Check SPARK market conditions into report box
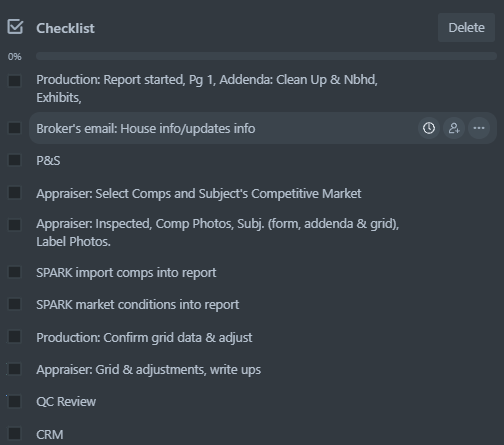 click(x=14, y=304)
